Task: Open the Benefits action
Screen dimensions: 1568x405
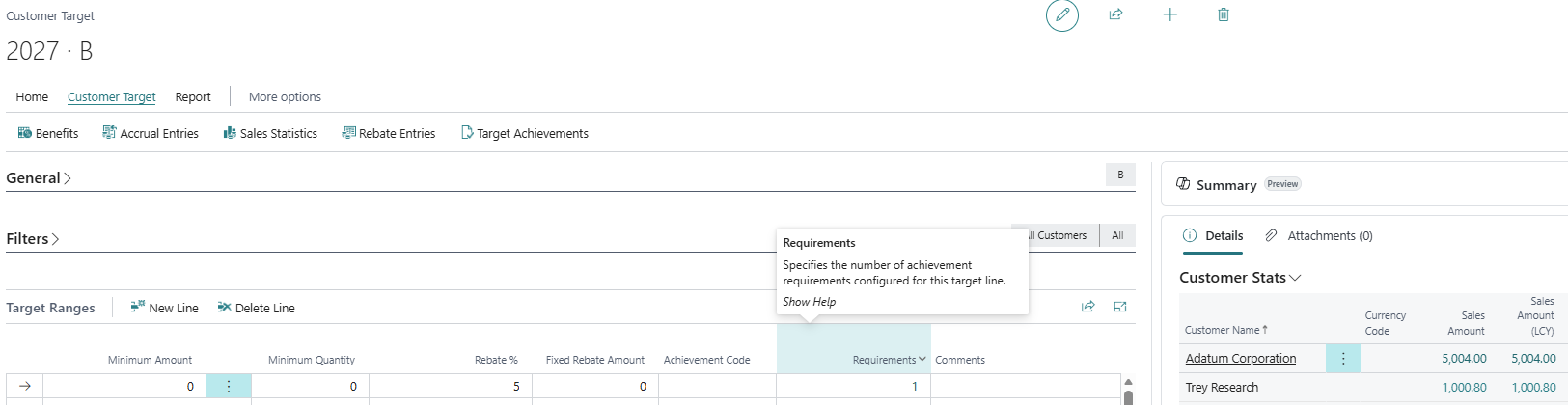Action: [48, 133]
